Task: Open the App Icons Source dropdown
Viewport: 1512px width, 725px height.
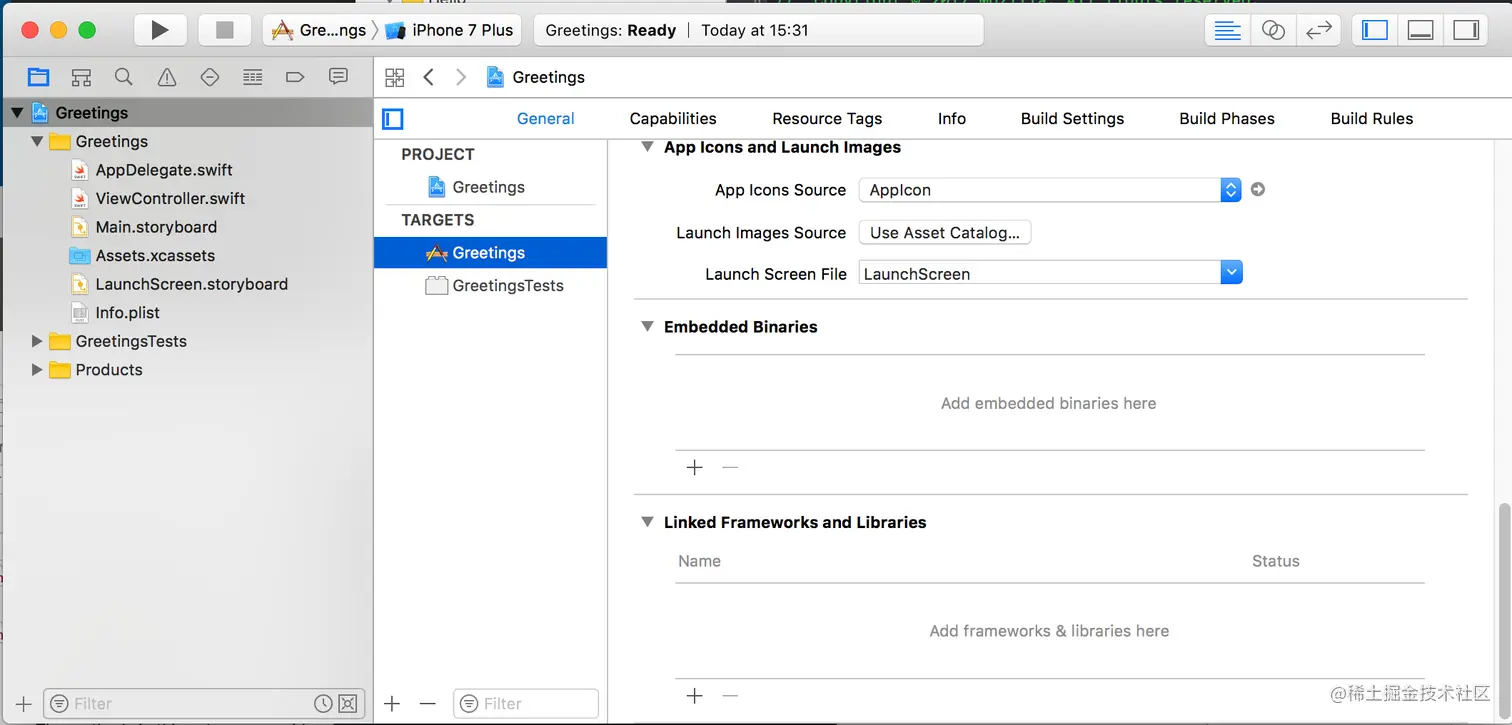Action: 1050,190
